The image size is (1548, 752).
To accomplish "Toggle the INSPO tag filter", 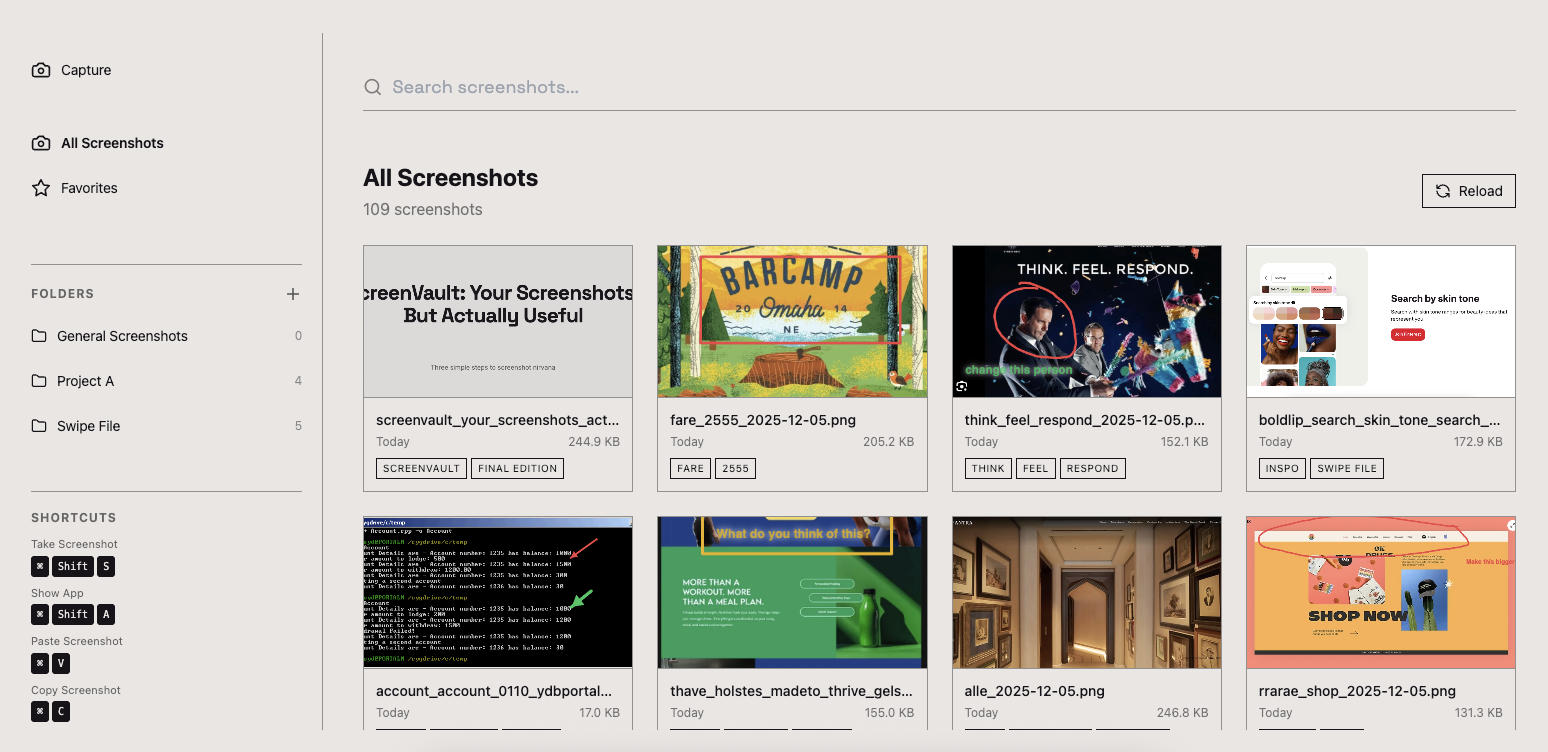I will [x=1282, y=468].
